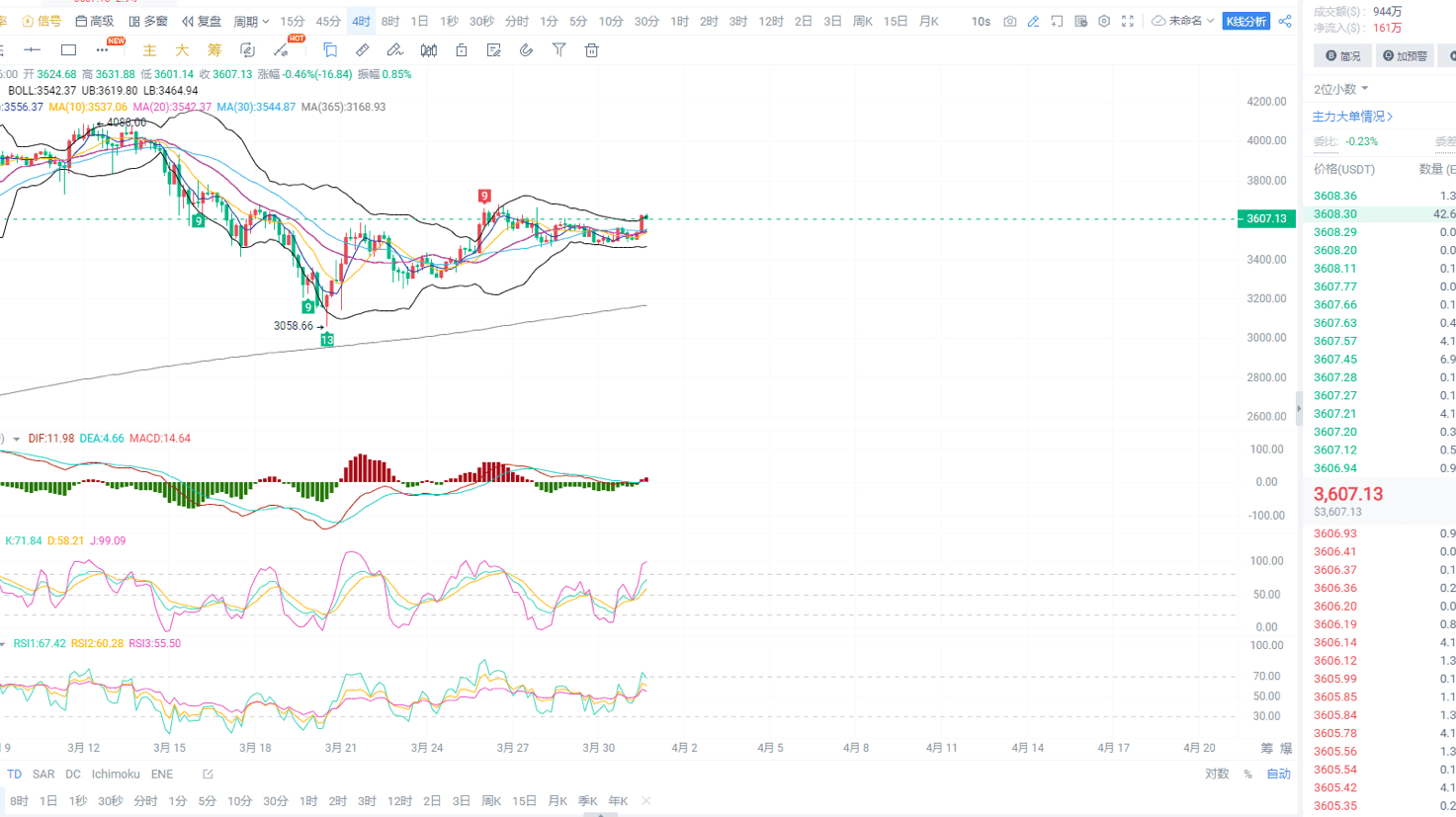Set price scale to 自动 auto
This screenshot has width=1456, height=817.
click(1279, 775)
